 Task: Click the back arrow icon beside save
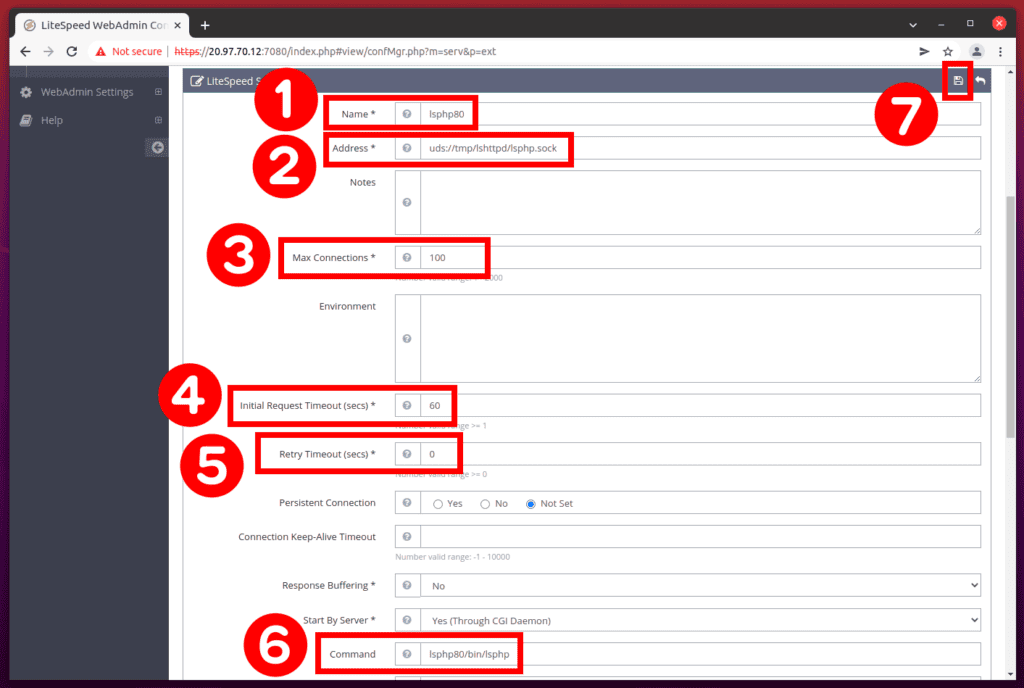click(980, 80)
